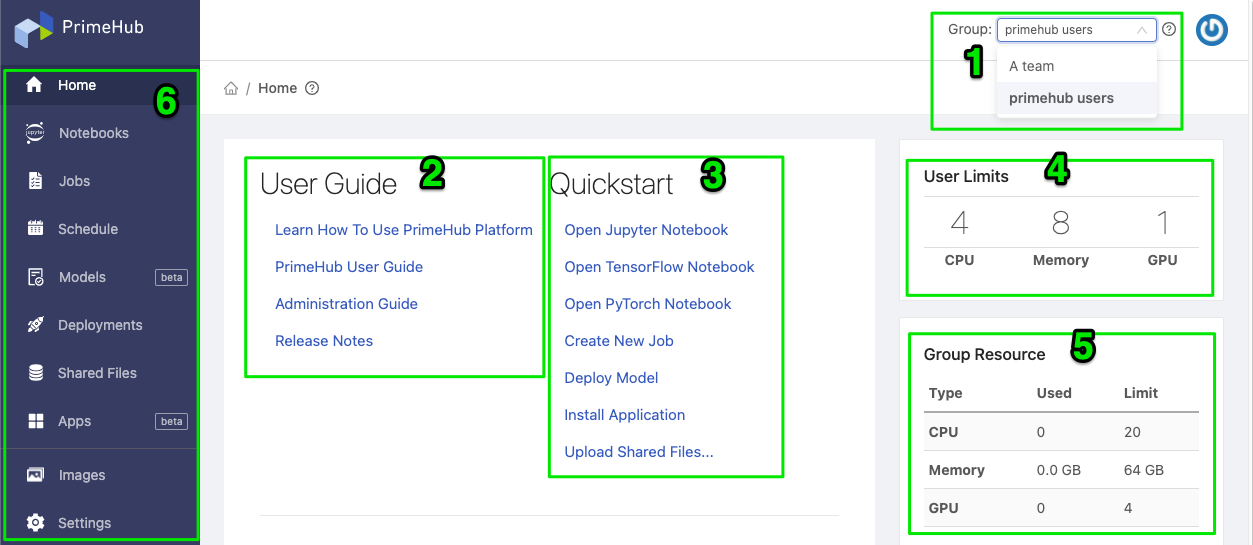The height and width of the screenshot is (545, 1253).
Task: Click the Schedule calendar icon
Action: click(35, 229)
